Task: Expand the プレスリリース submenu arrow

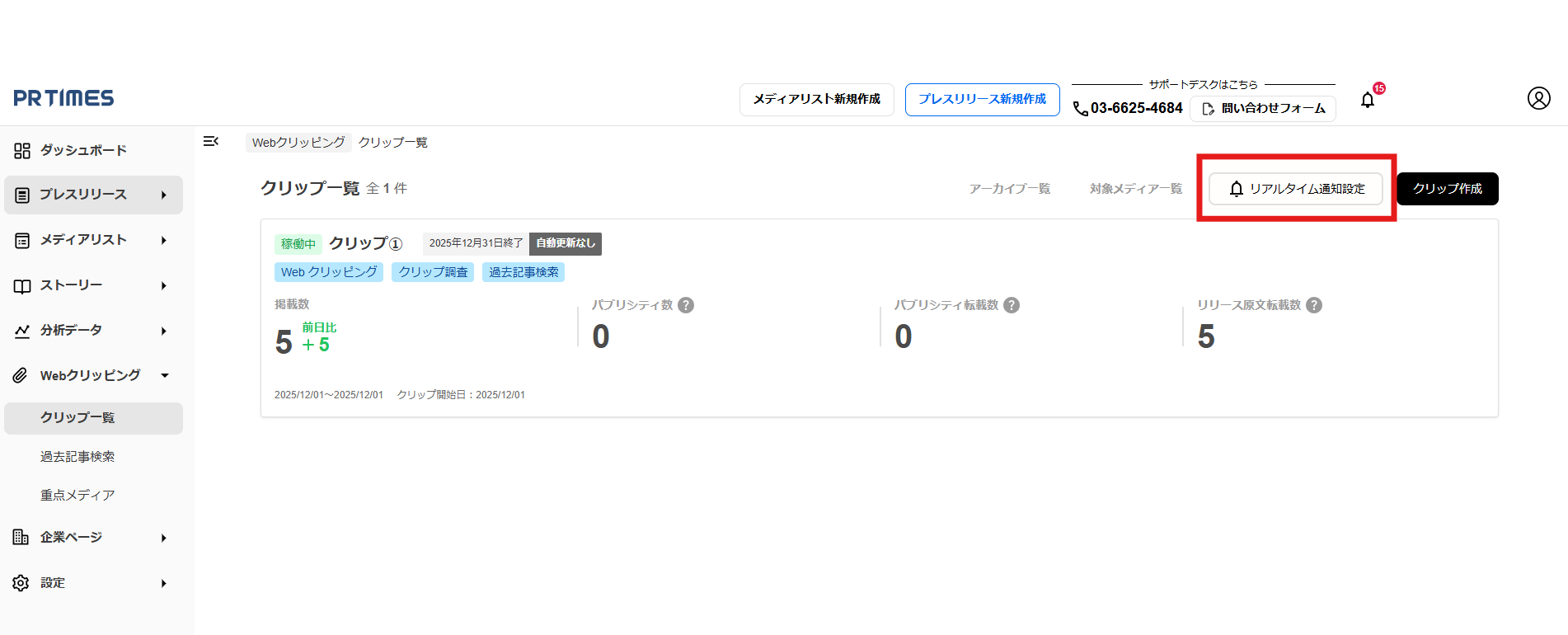Action: 164,195
